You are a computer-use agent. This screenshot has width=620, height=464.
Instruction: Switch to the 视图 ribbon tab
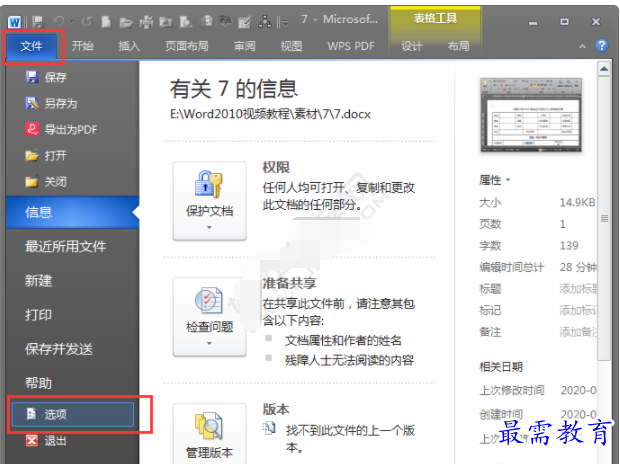tap(291, 46)
